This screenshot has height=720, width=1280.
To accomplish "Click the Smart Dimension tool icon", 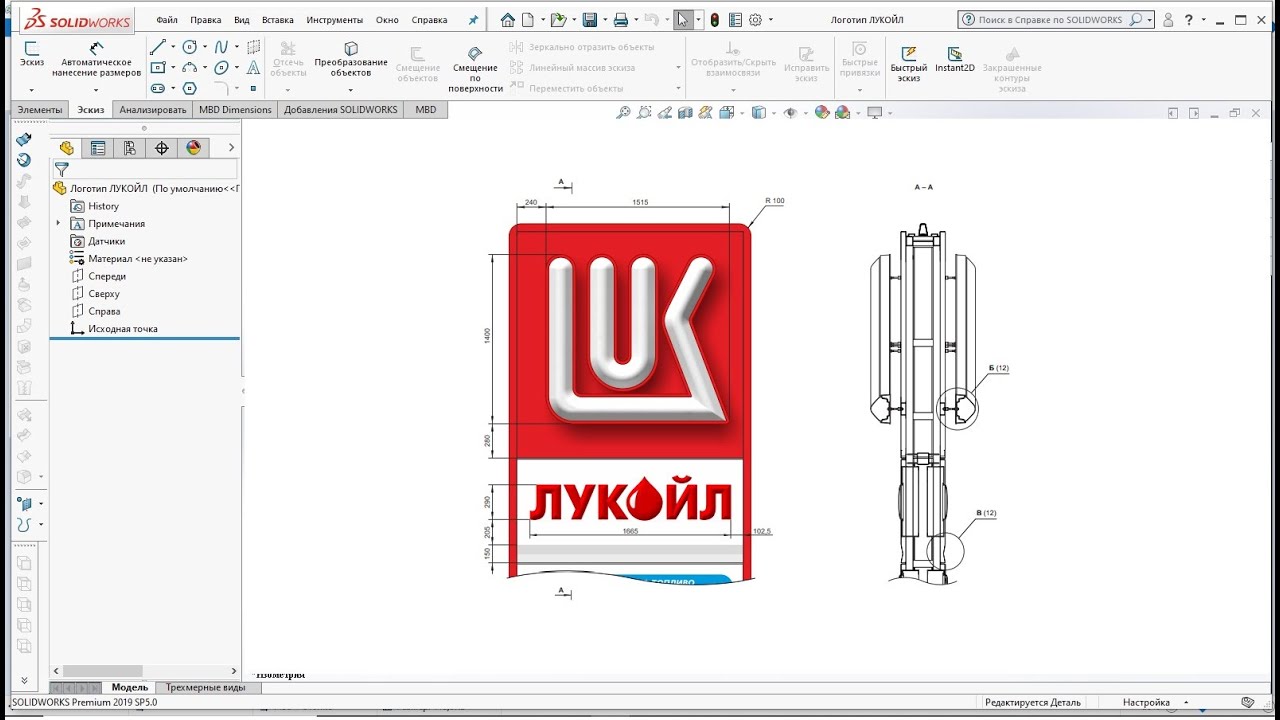I will coord(96,48).
